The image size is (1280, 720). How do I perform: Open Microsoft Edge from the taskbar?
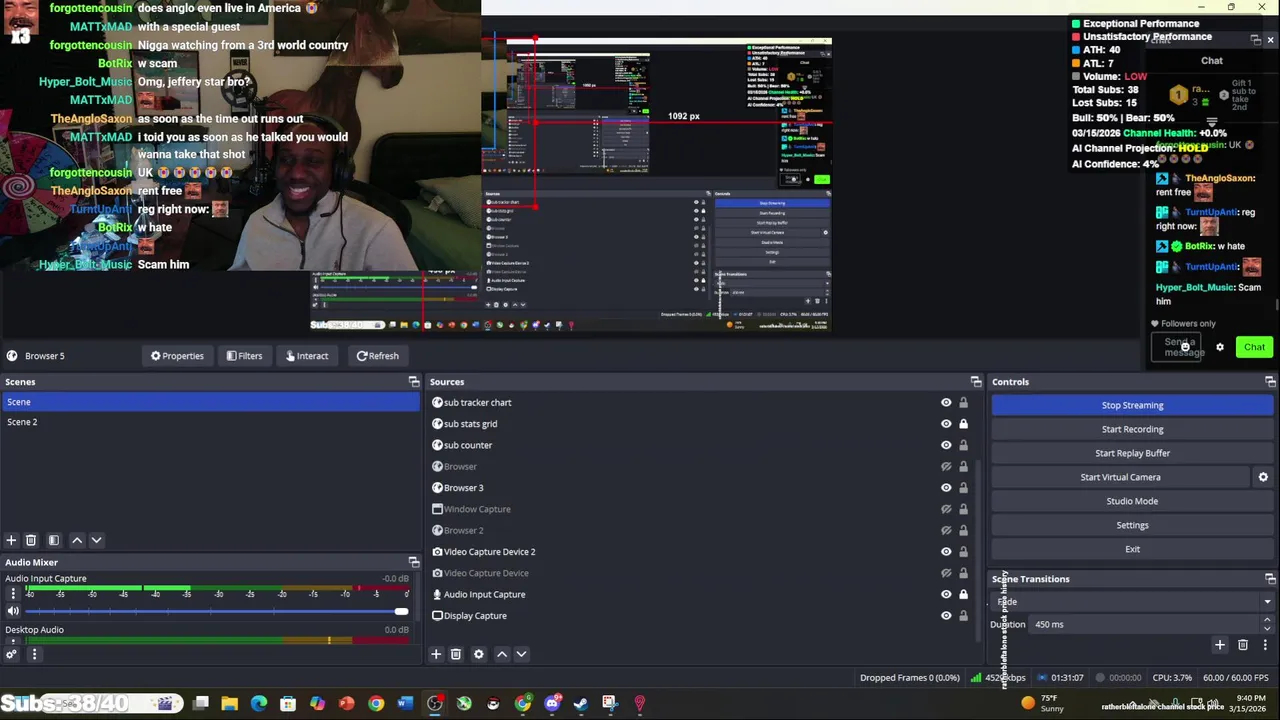point(259,704)
